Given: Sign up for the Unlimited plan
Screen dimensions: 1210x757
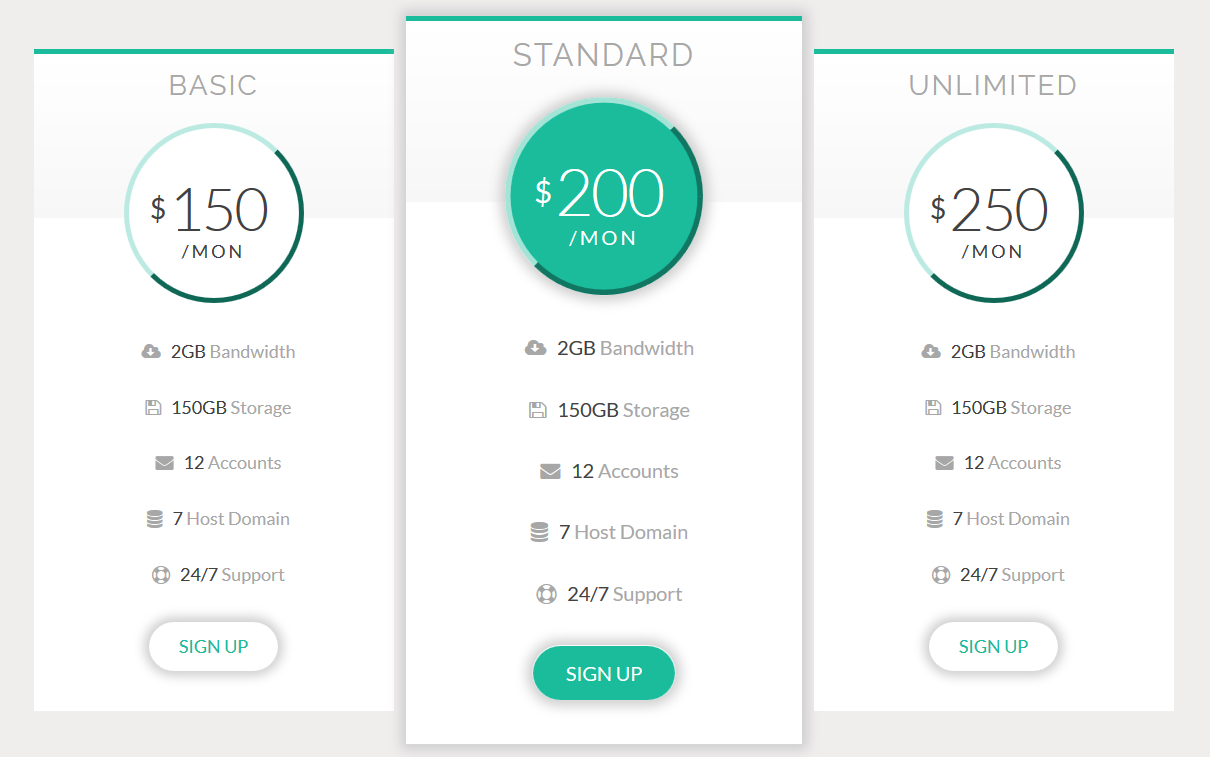Looking at the screenshot, I should pyautogui.click(x=993, y=647).
